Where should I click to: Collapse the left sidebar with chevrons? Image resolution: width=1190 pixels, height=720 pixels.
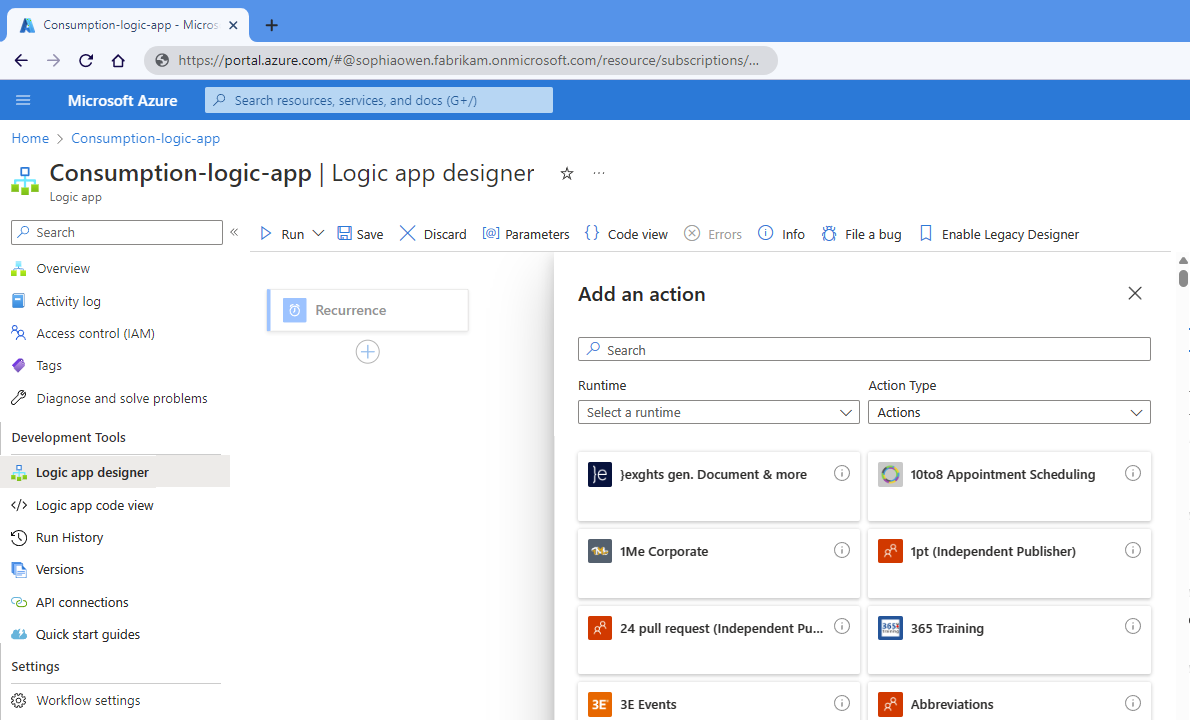point(234,232)
